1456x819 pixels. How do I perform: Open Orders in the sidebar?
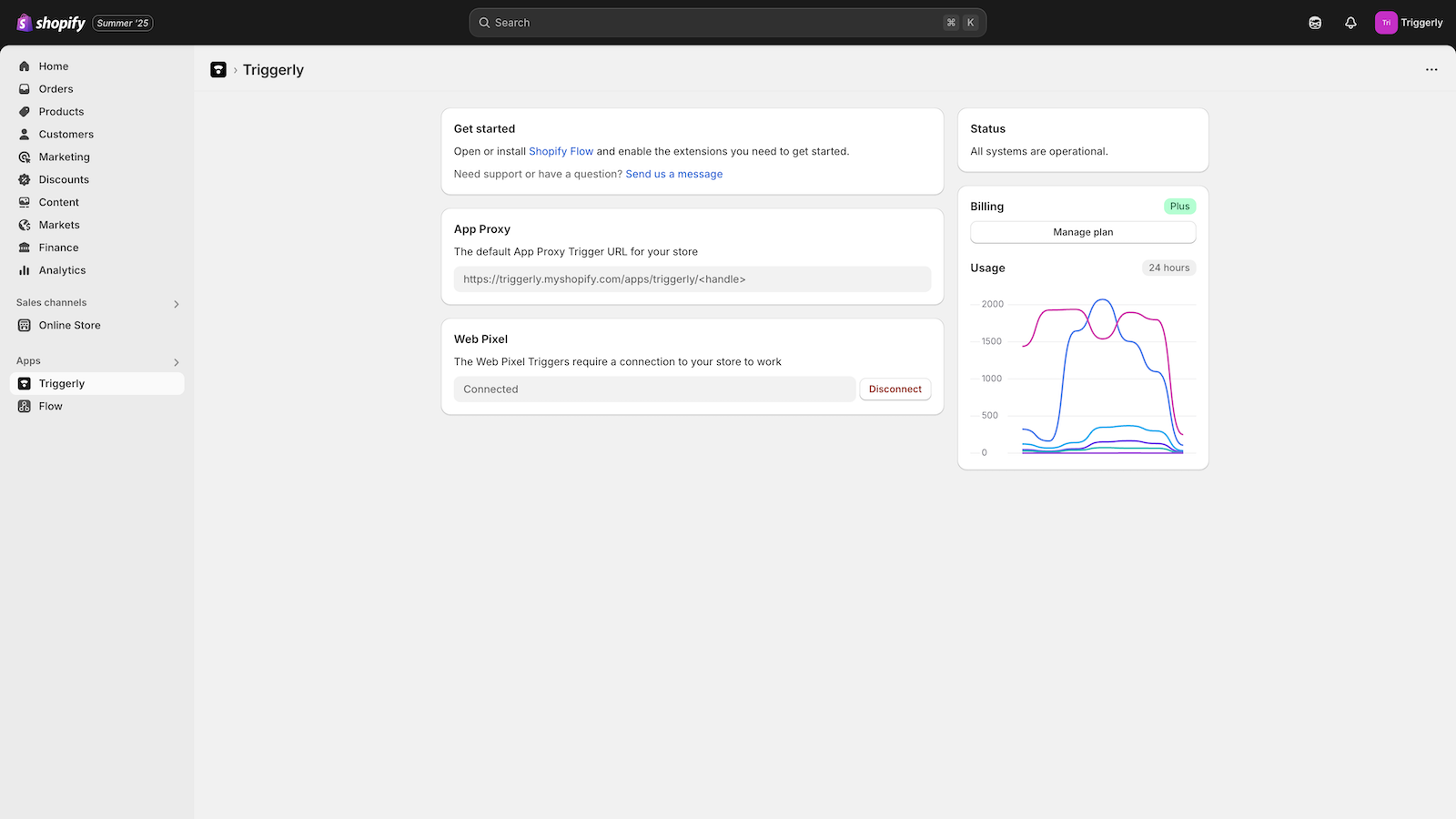[96, 89]
